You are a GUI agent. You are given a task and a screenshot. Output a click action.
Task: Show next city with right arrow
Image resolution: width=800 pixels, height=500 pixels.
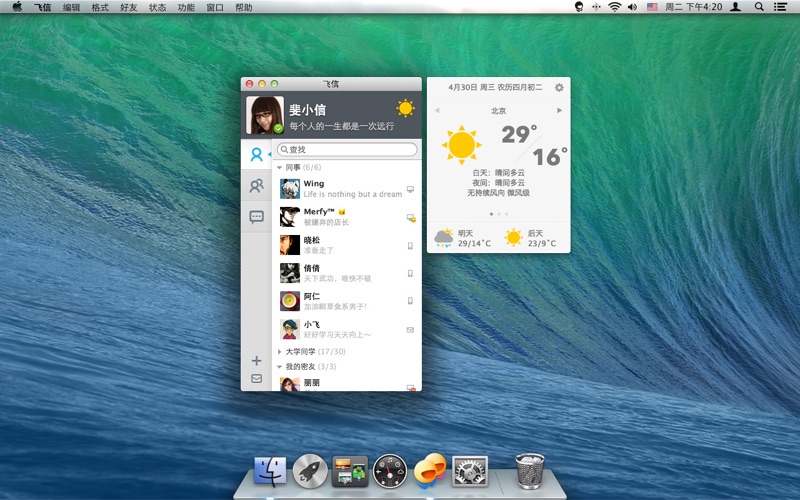tap(559, 110)
